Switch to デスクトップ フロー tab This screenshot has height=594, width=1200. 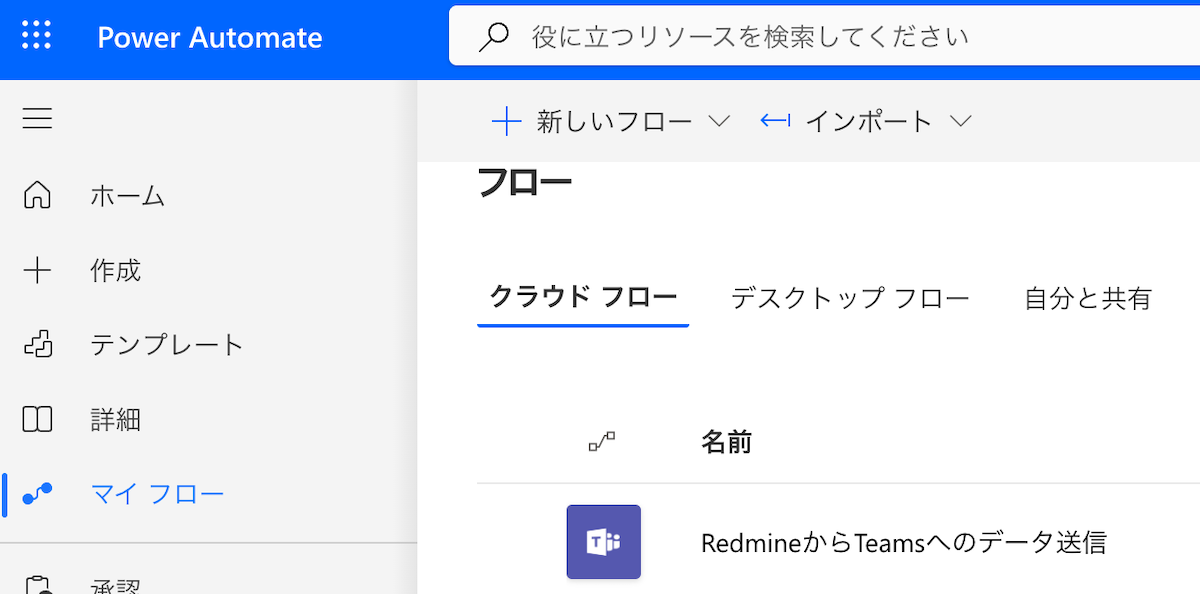(x=850, y=298)
